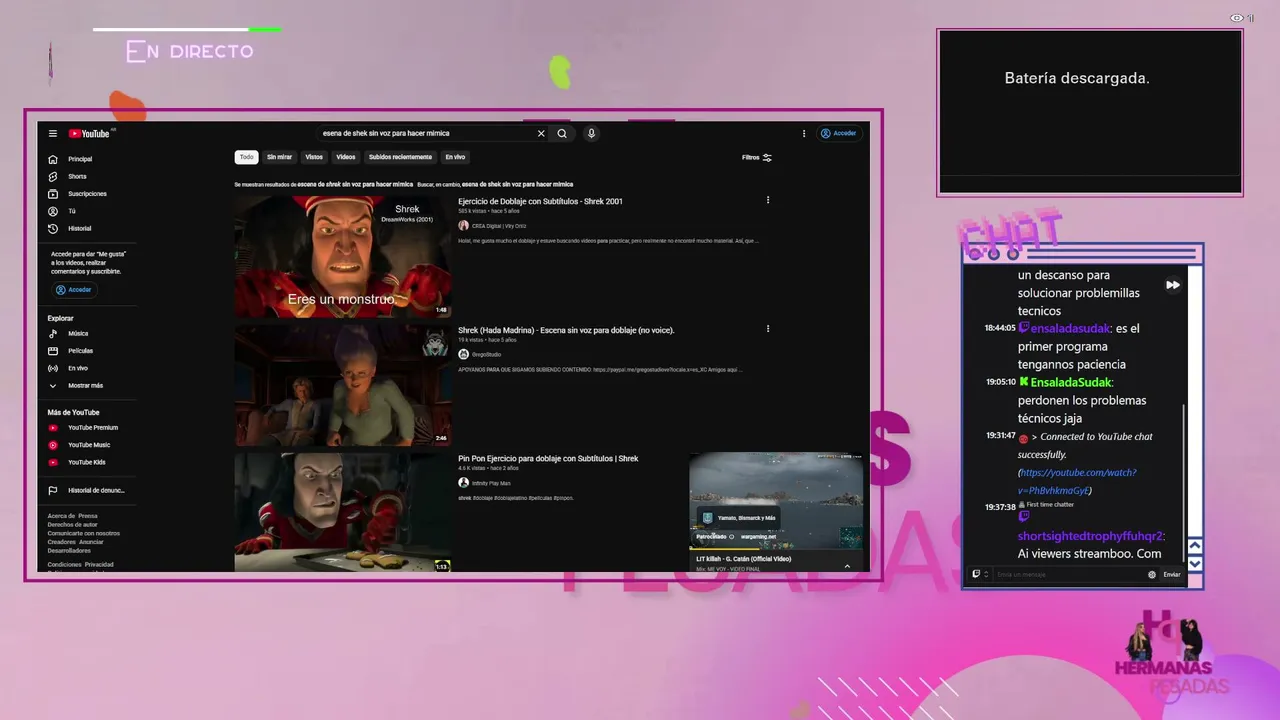Viewport: 1280px width, 720px height.
Task: Open the chat platform selector dropdown
Action: 980,574
